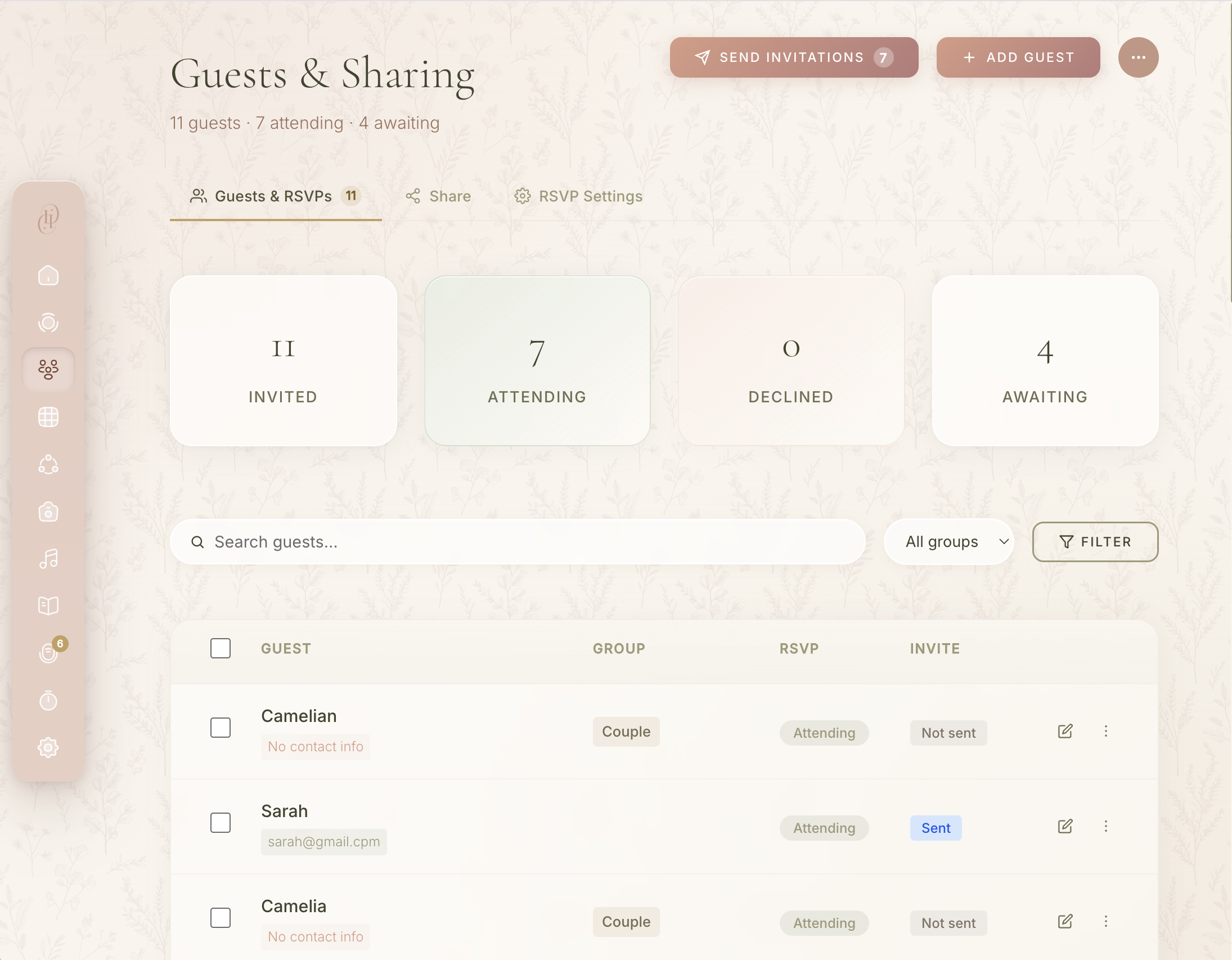Open the Home icon in the sidebar

pyautogui.click(x=48, y=275)
